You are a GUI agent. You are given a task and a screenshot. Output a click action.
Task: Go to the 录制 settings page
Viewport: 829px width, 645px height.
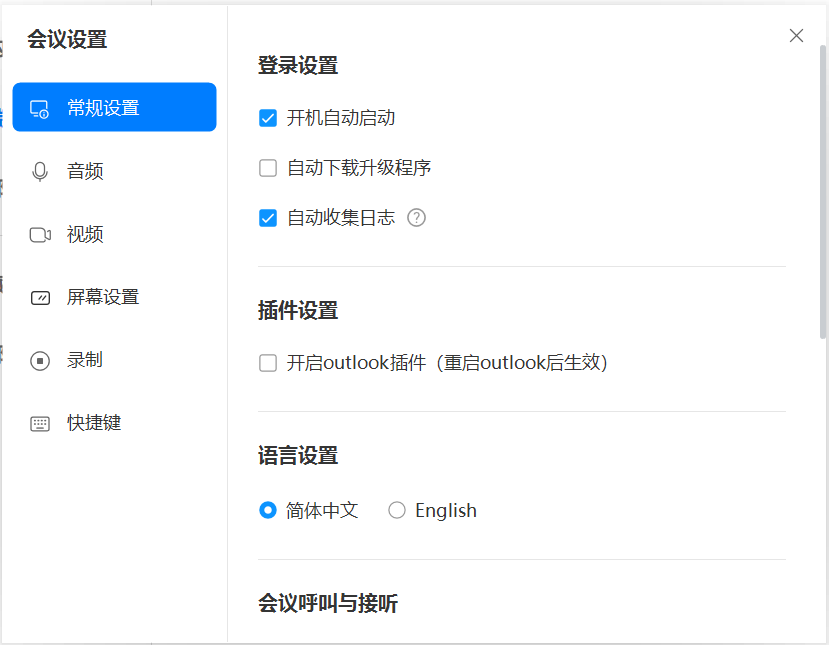pos(85,359)
